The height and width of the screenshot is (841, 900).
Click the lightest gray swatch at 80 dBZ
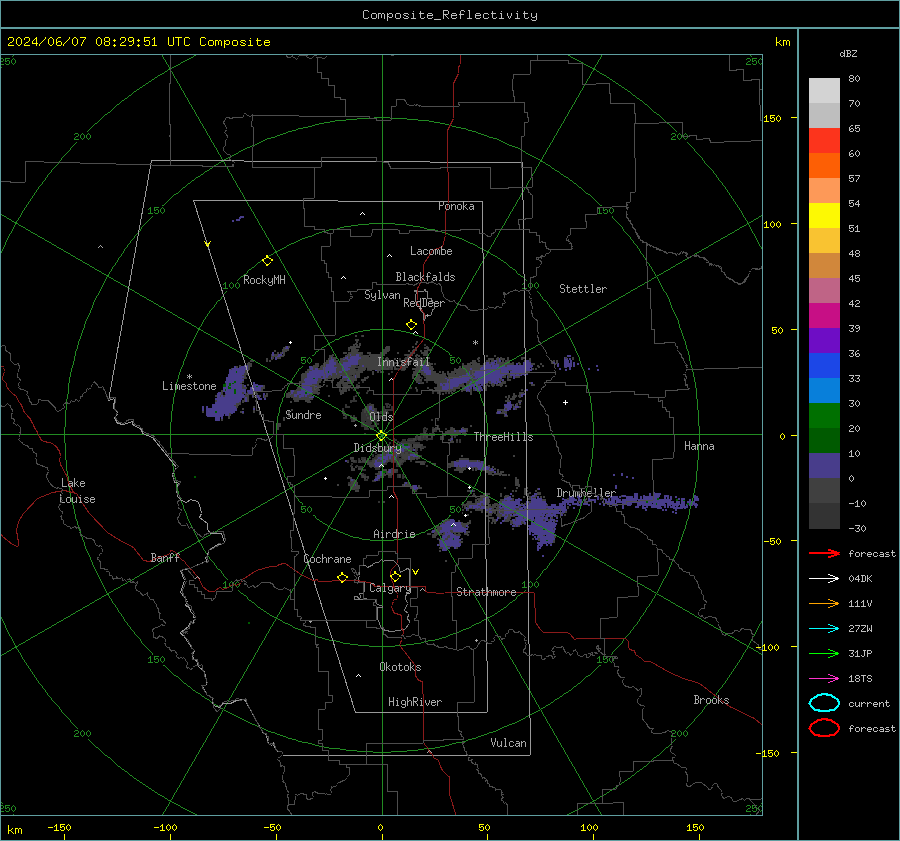tap(824, 90)
